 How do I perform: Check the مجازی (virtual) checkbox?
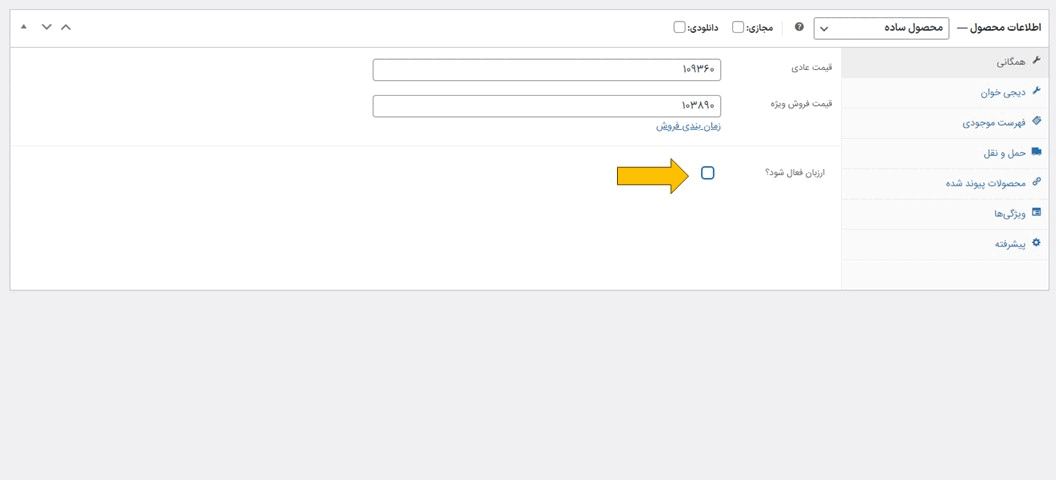738,27
